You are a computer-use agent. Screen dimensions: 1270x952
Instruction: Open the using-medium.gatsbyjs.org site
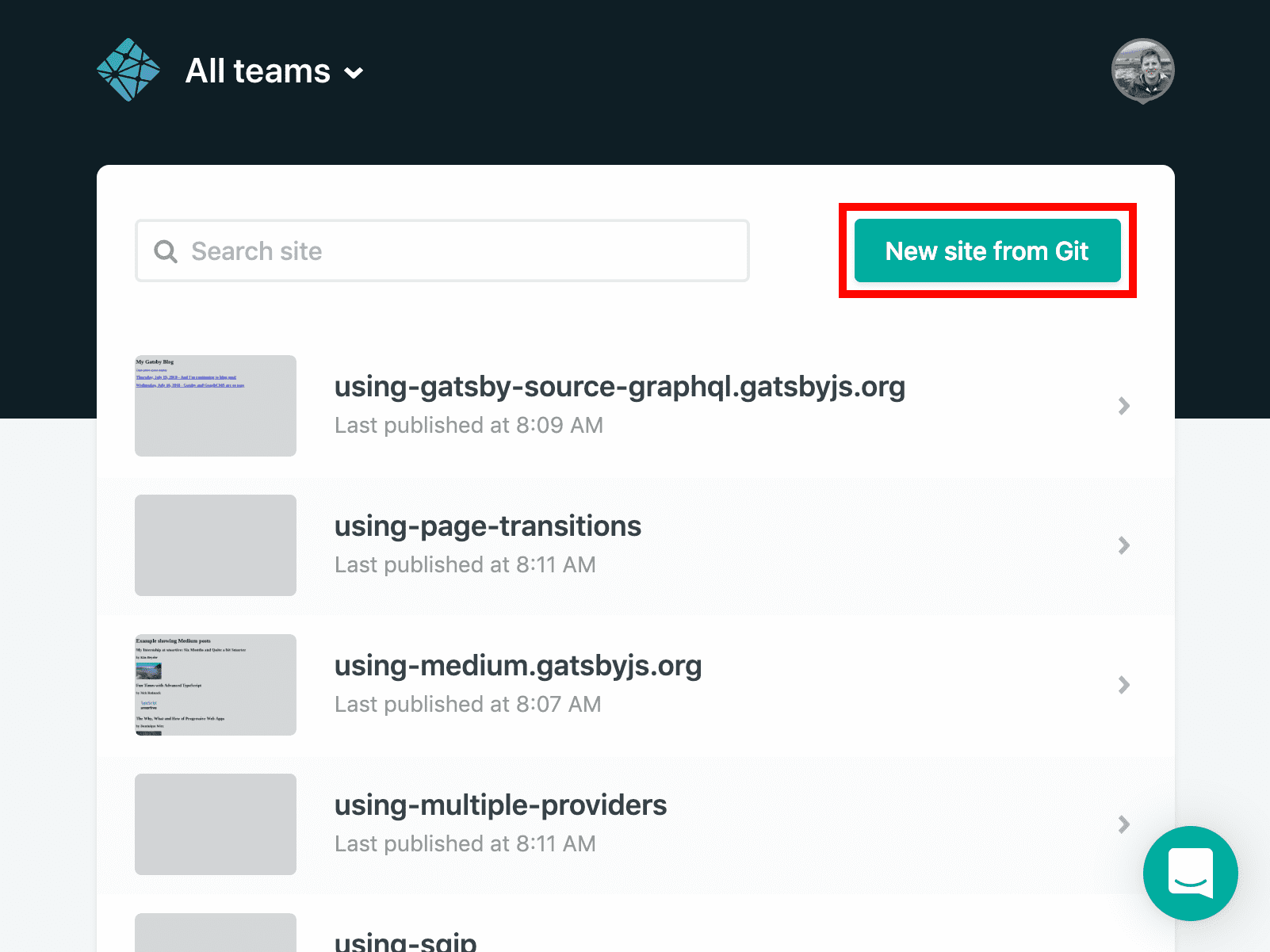click(x=518, y=666)
